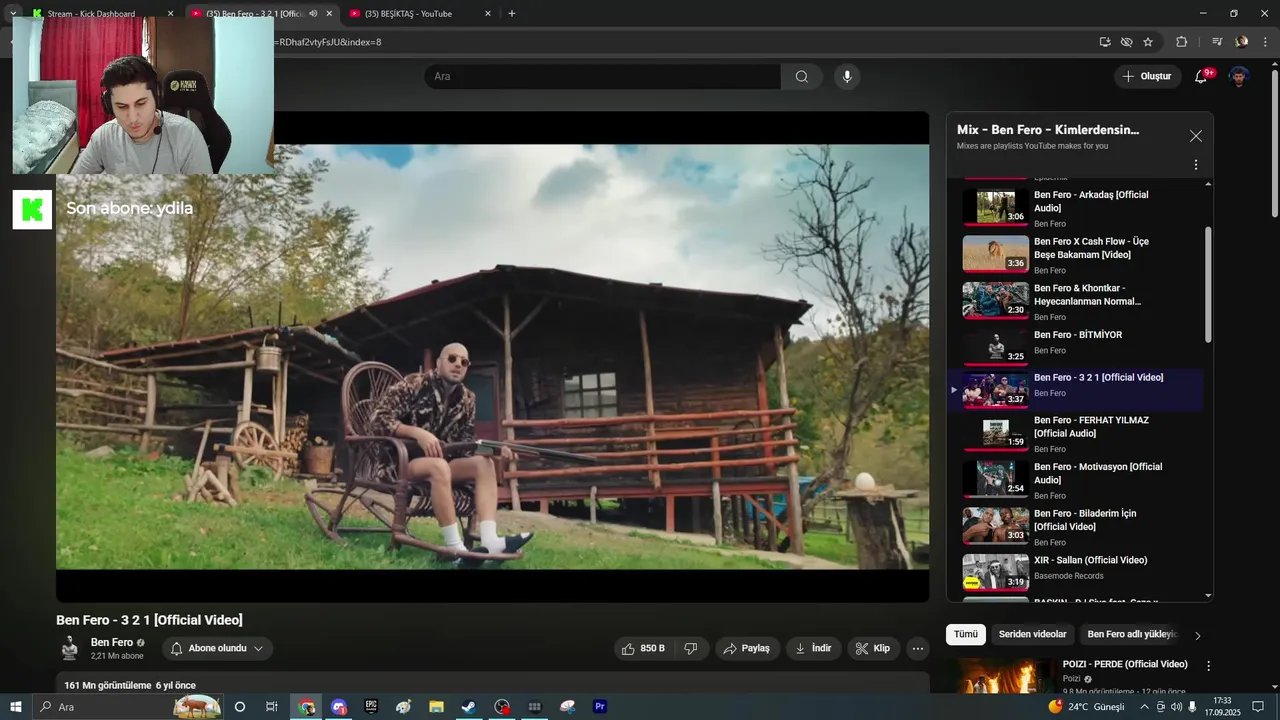Select Seriden videolar filter chip
The image size is (1280, 720).
tap(1032, 634)
